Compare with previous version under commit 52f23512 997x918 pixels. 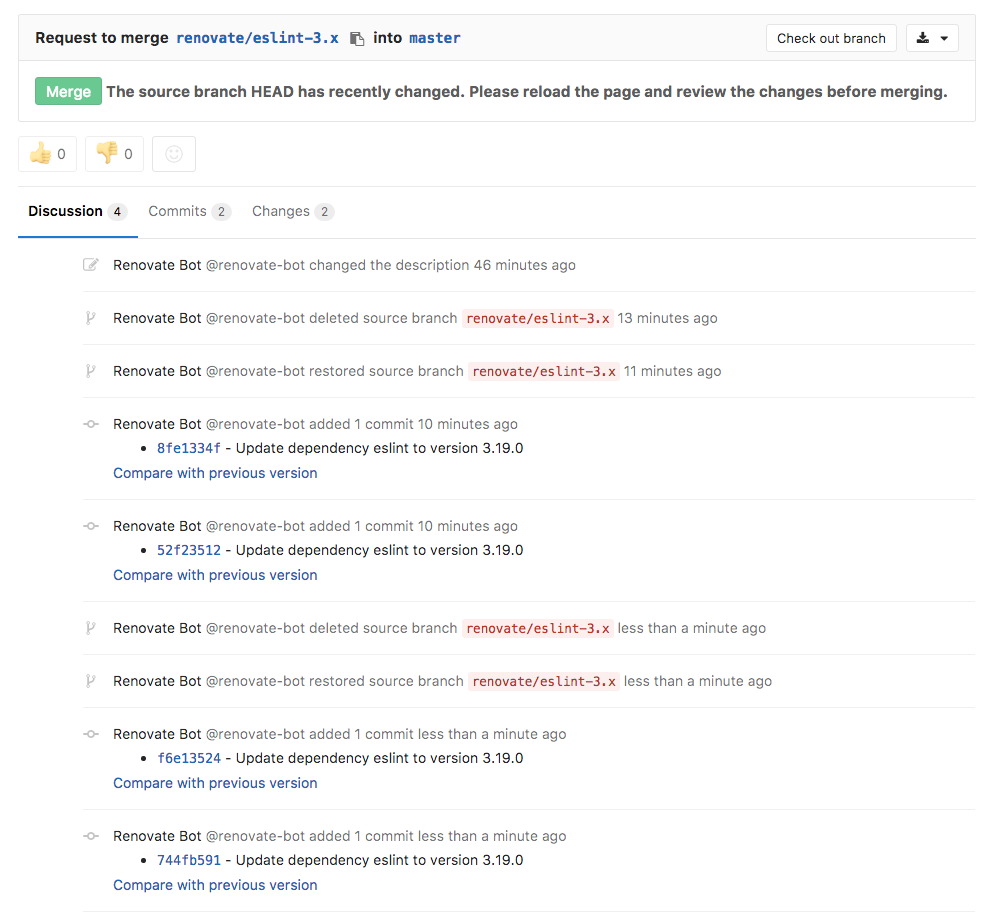[215, 575]
